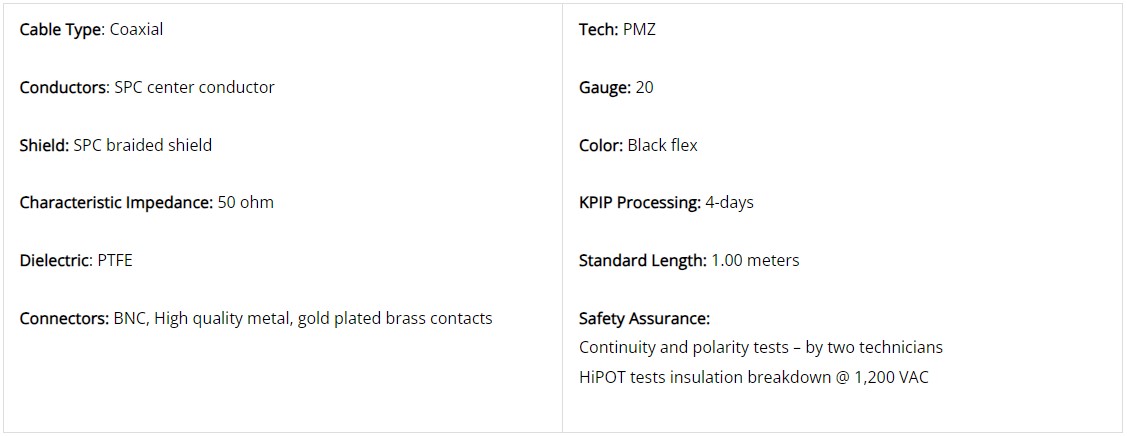Image resolution: width=1127 pixels, height=436 pixels.
Task: Click the Connectors label
Action: coord(65,317)
